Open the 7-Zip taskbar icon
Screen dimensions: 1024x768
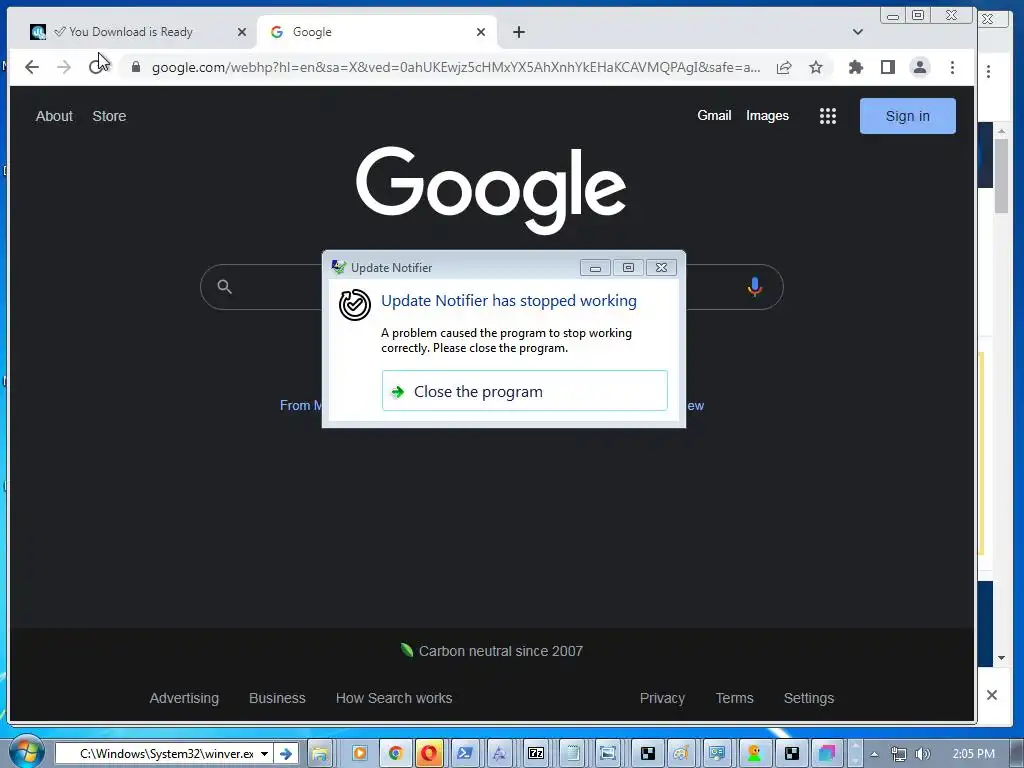536,753
